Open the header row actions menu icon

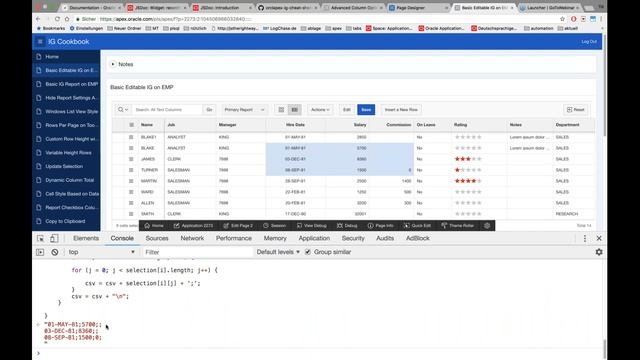[131, 125]
